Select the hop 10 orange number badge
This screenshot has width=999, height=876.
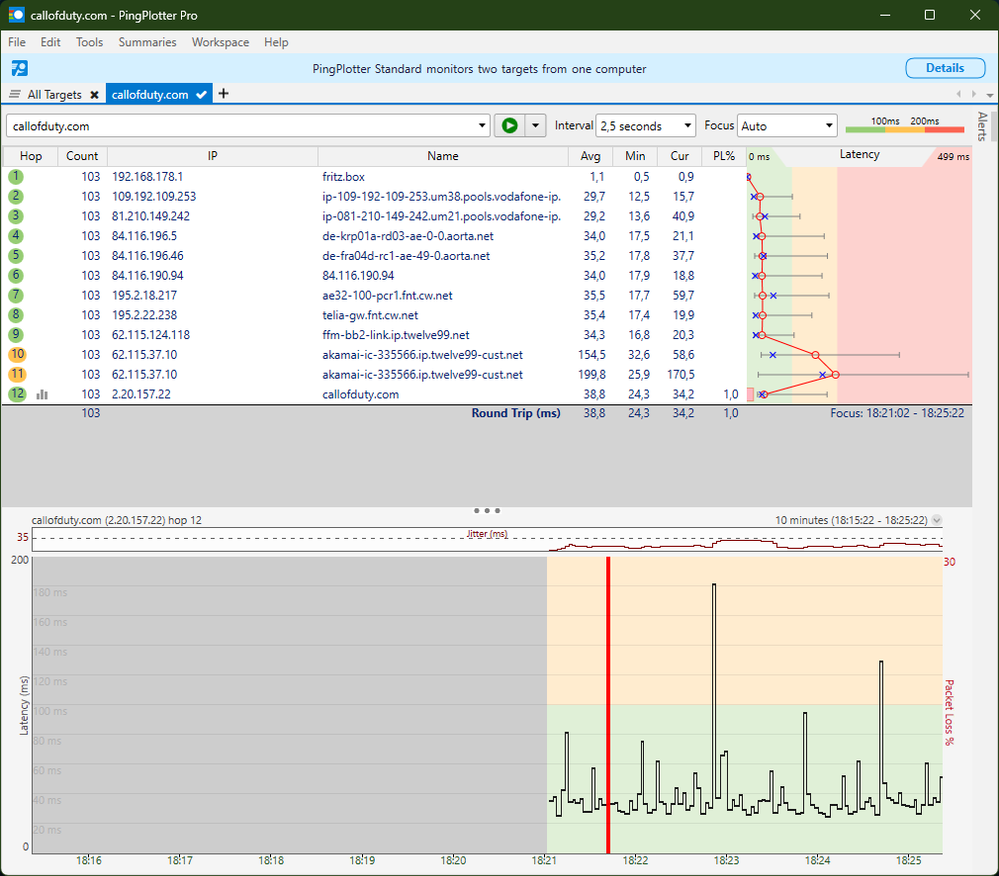(x=17, y=355)
